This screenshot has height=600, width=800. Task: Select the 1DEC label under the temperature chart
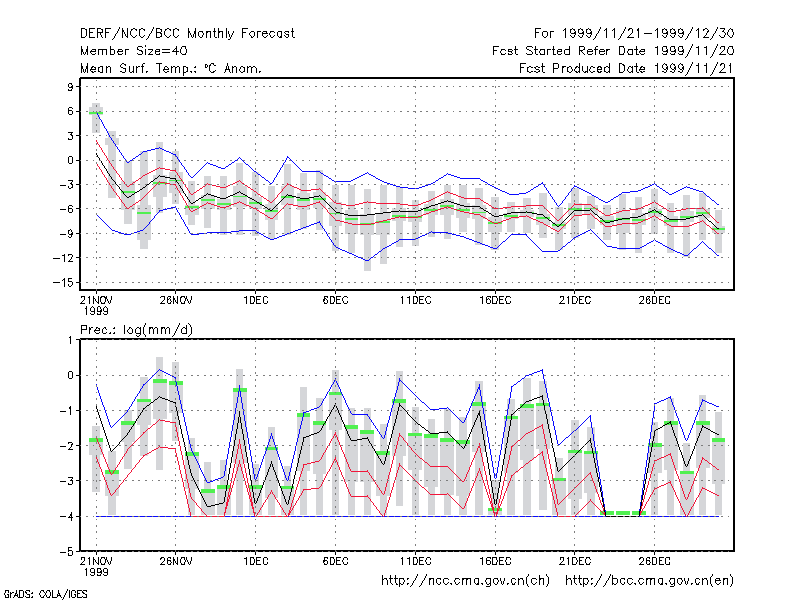pos(255,300)
